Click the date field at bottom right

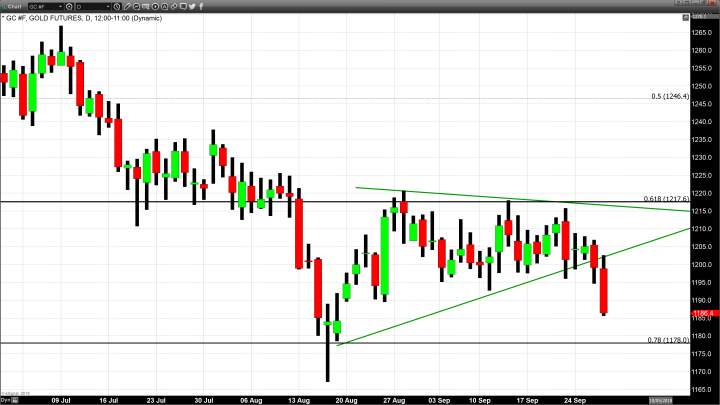(x=665, y=399)
